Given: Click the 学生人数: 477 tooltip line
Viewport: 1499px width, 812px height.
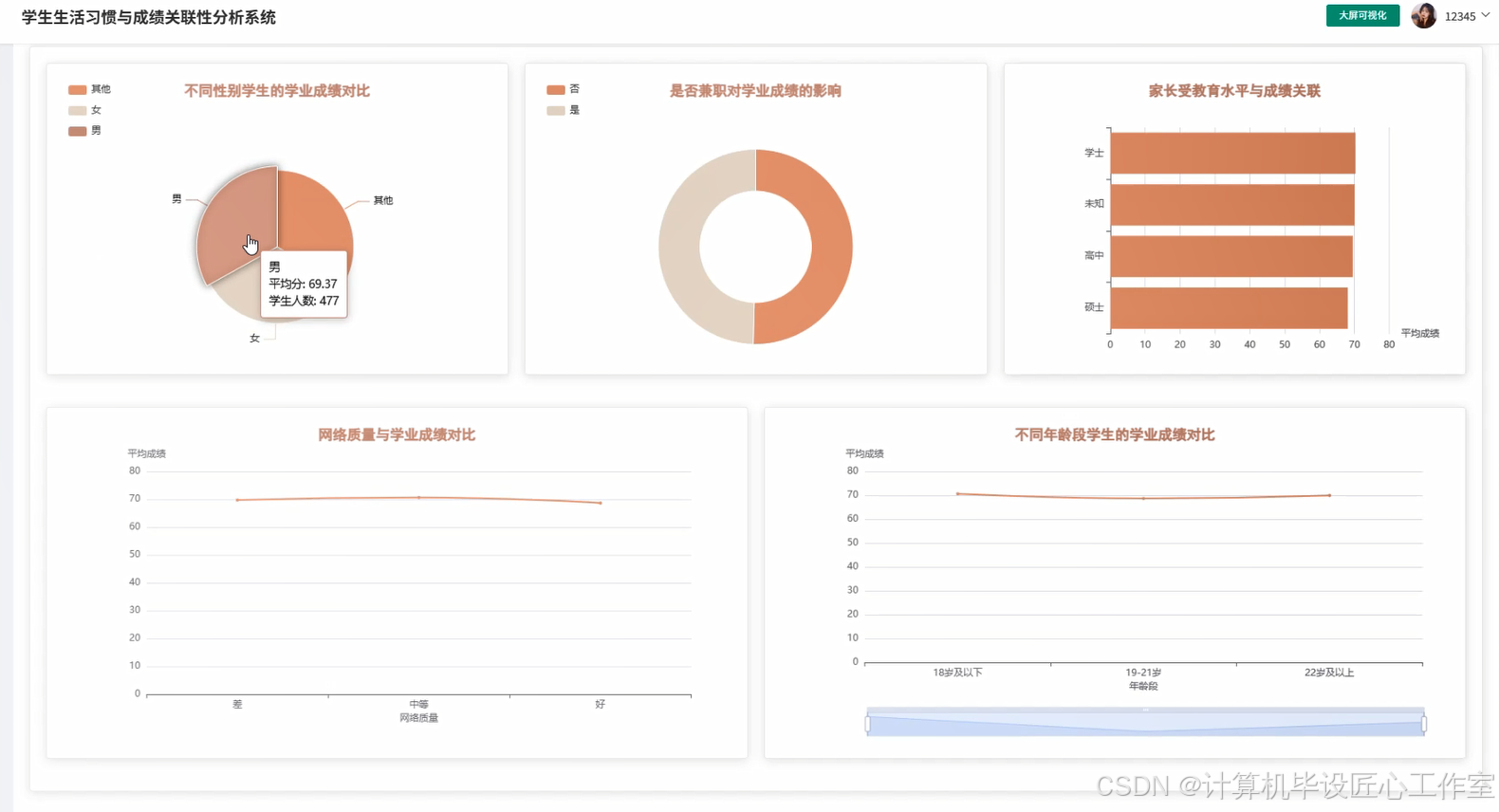Looking at the screenshot, I should 304,301.
